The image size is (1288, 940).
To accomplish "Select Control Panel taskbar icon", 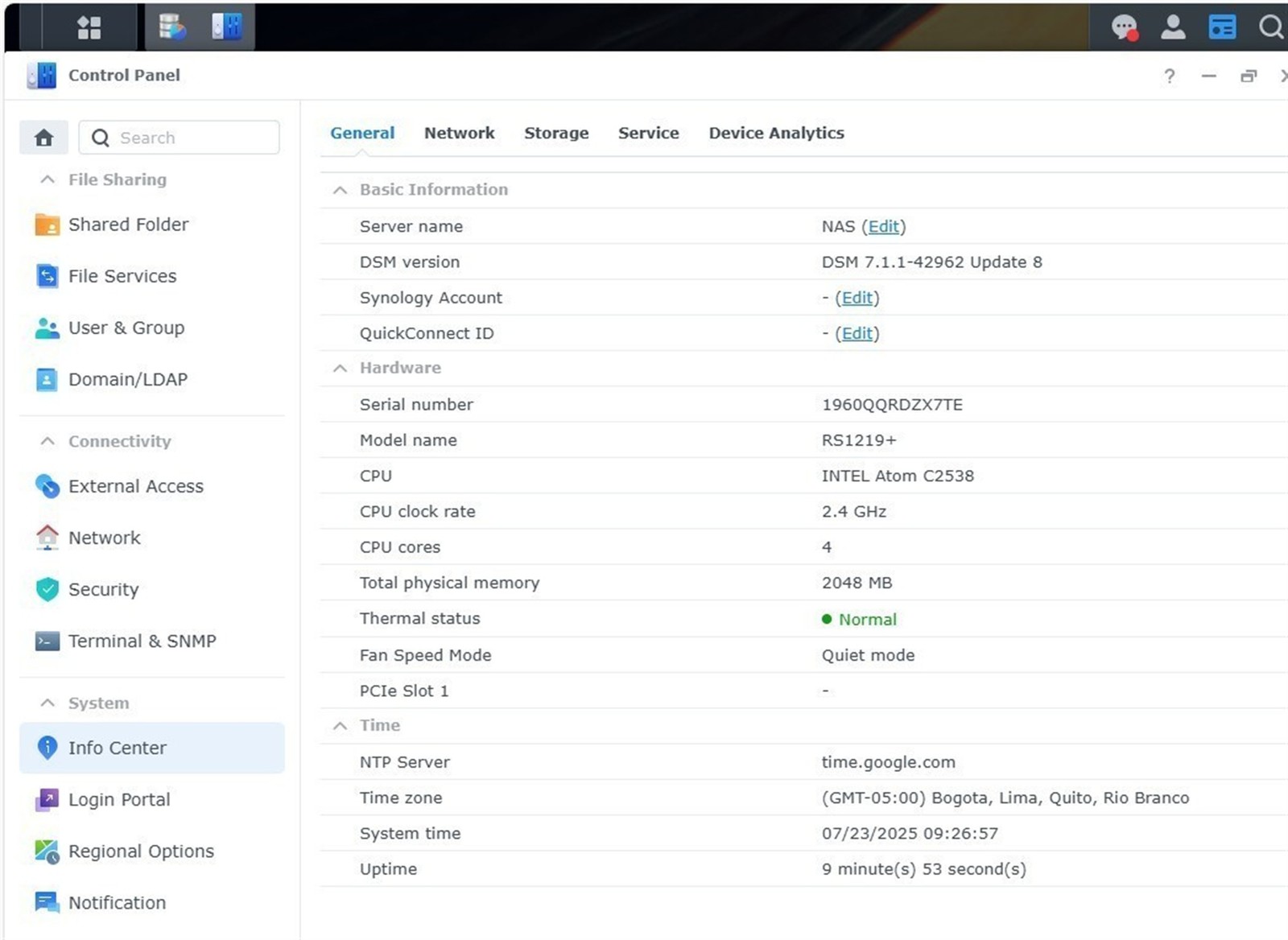I will [x=227, y=27].
